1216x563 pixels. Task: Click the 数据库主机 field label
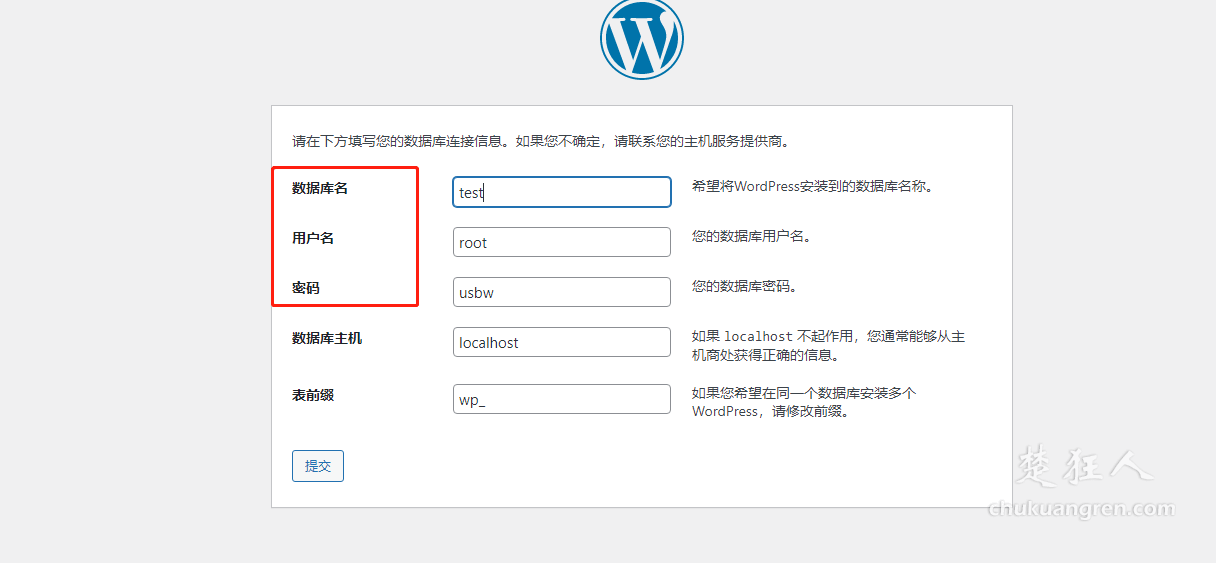point(327,338)
